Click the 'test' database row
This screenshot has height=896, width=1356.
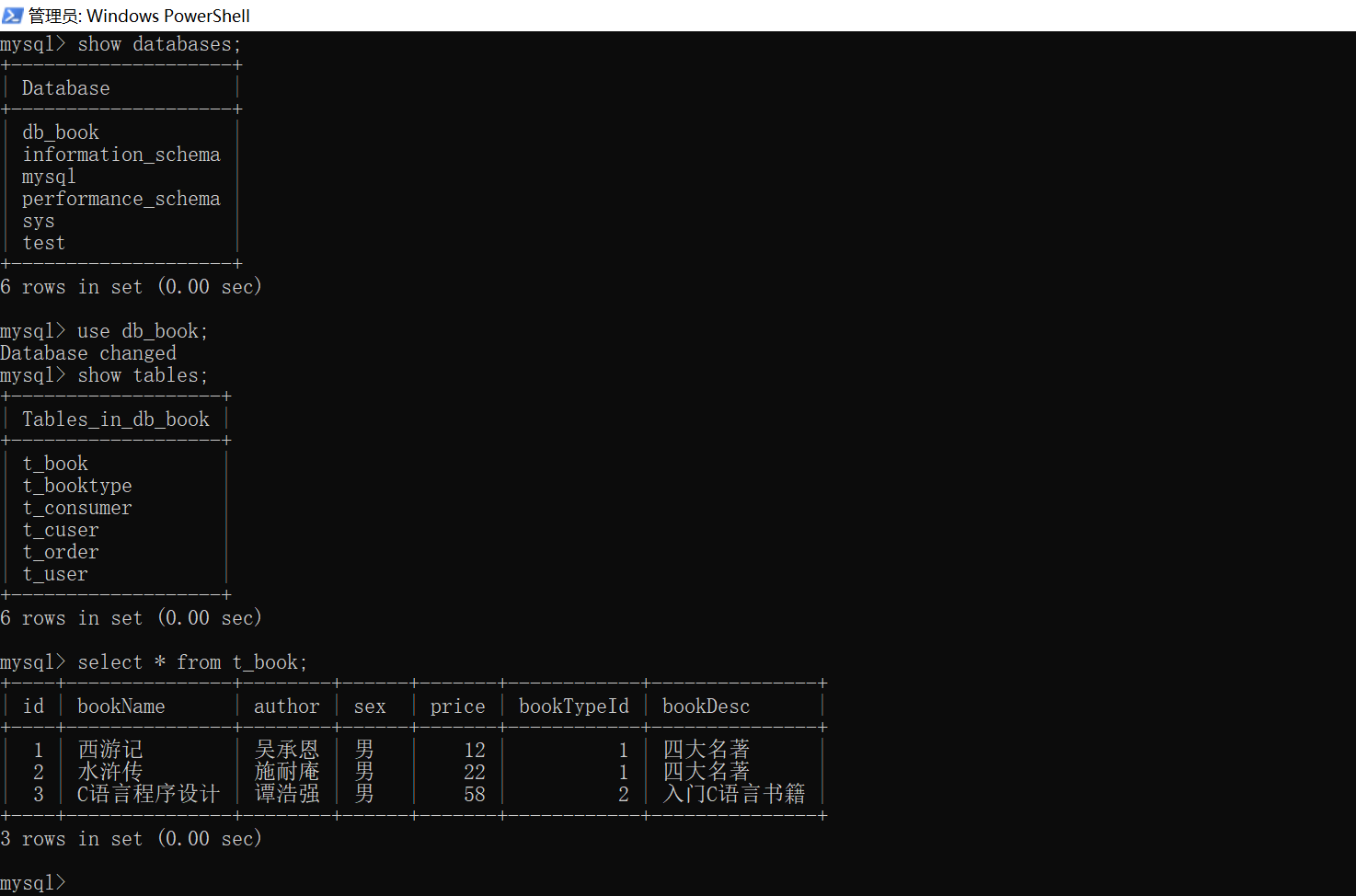coord(44,243)
